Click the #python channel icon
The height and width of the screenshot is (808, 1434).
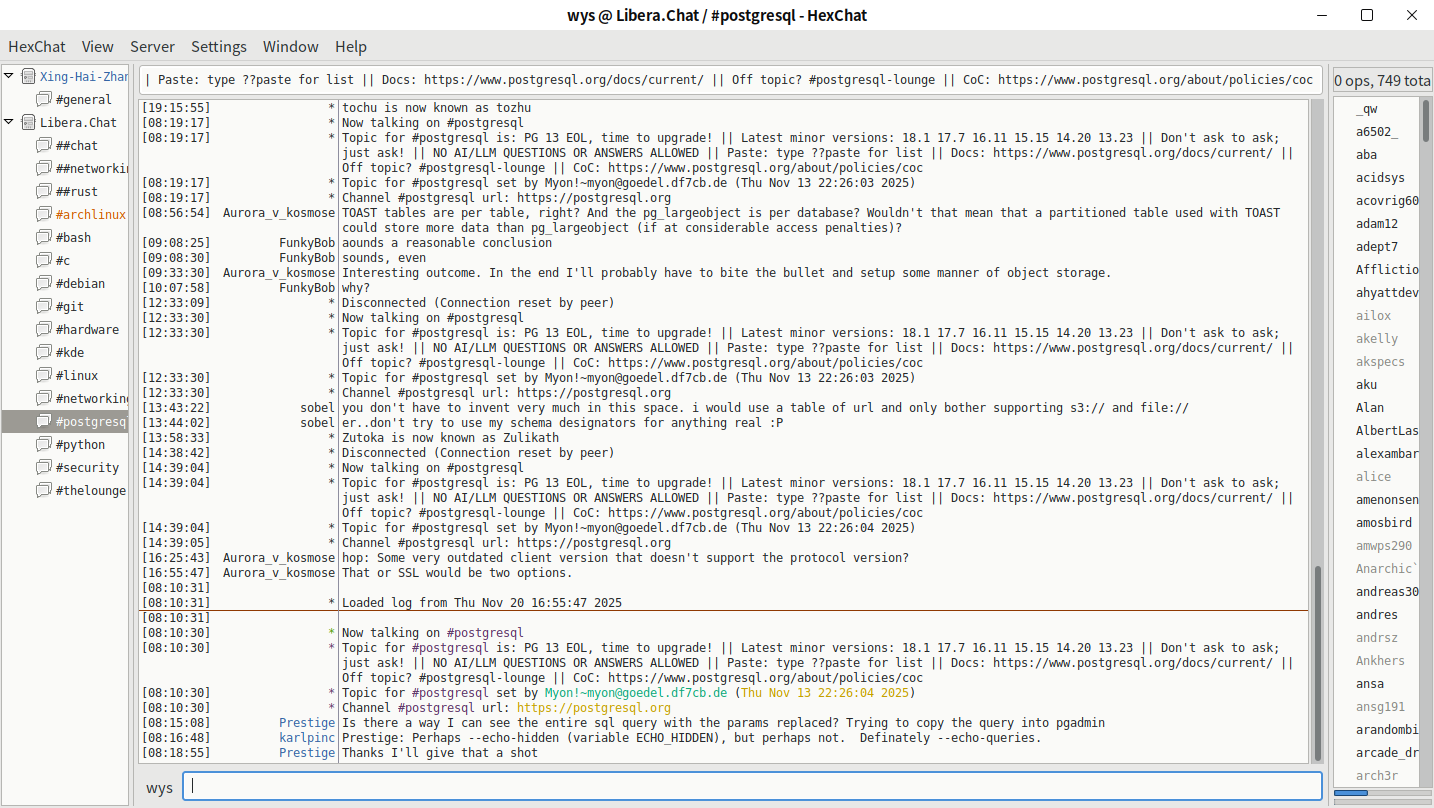point(43,445)
